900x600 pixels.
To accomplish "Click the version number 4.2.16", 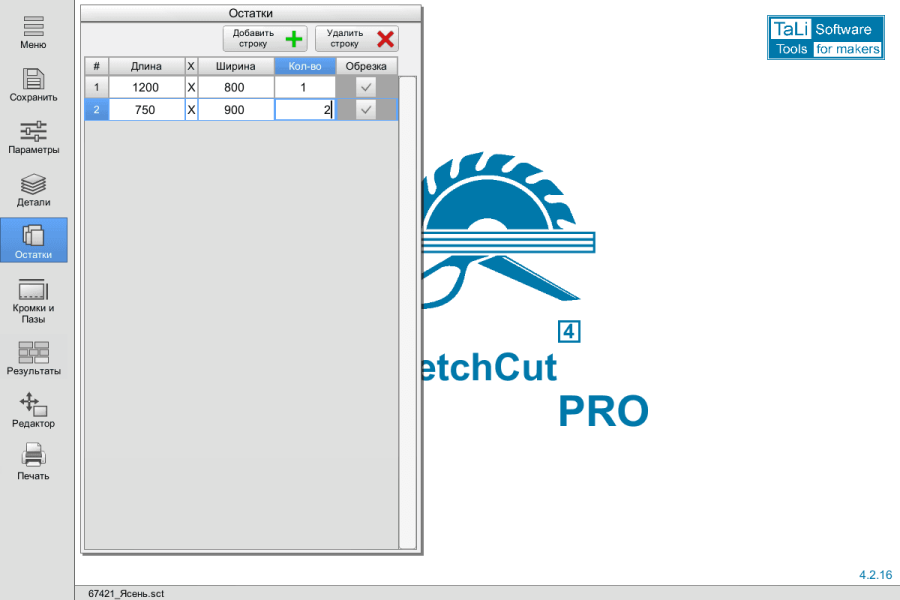I will [875, 575].
